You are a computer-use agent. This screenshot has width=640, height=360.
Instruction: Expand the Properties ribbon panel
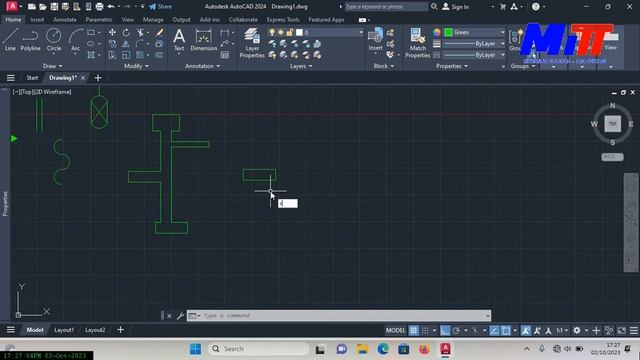[452, 66]
